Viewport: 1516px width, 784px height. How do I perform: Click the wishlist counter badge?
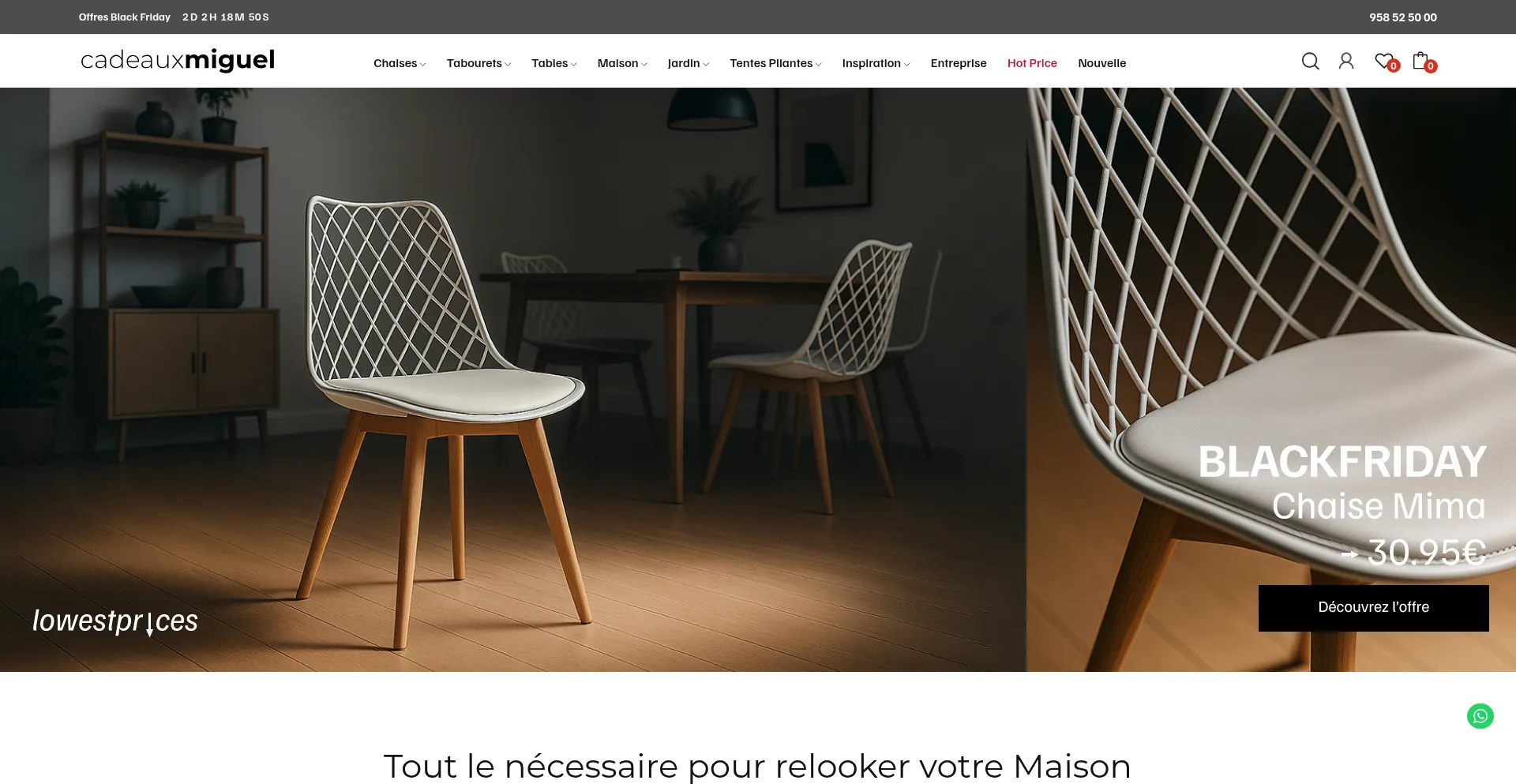[x=1394, y=66]
